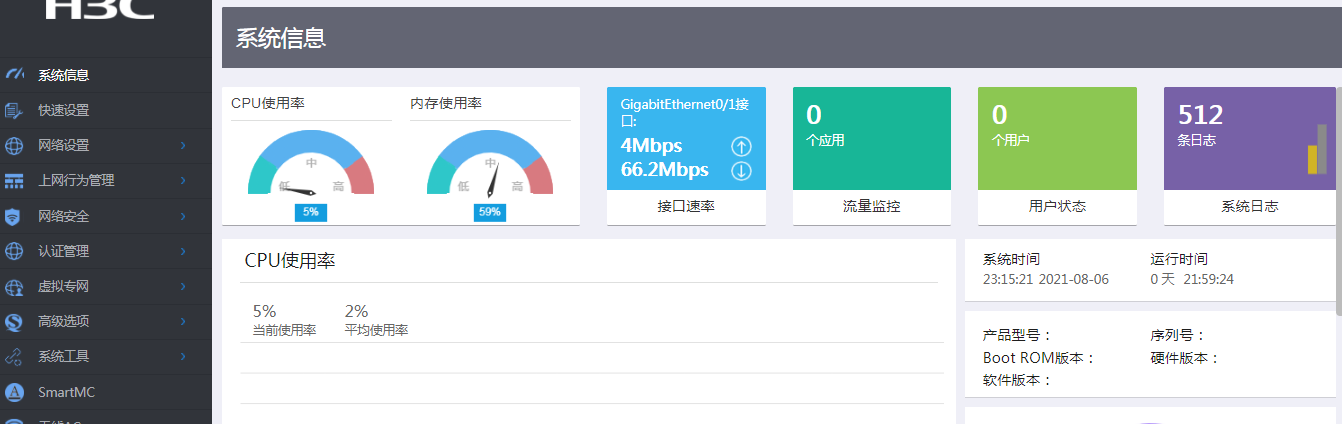Click the 软件版本 label
This screenshot has width=1342, height=424.
tap(1018, 380)
